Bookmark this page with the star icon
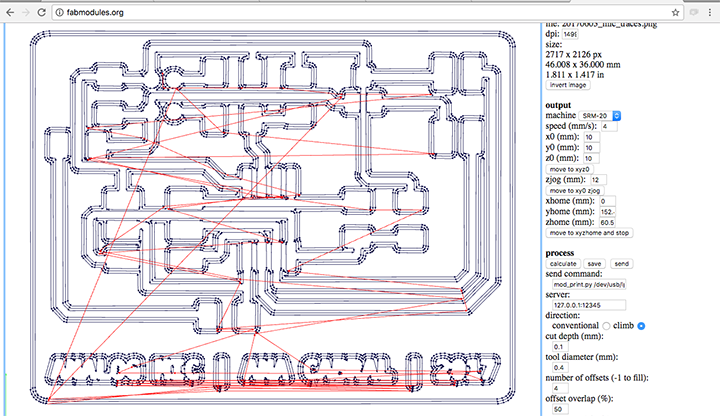Screen dimensions: 720x416 point(675,12)
